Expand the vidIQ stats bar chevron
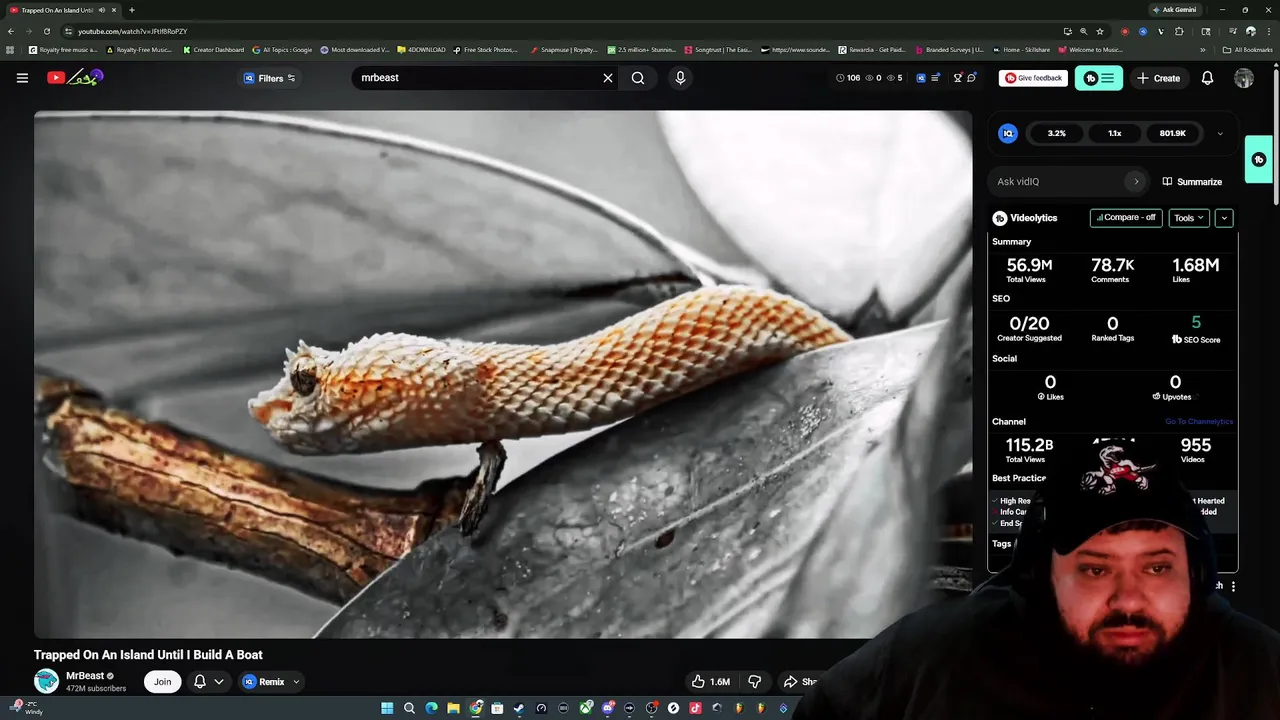The image size is (1280, 720). click(1220, 133)
